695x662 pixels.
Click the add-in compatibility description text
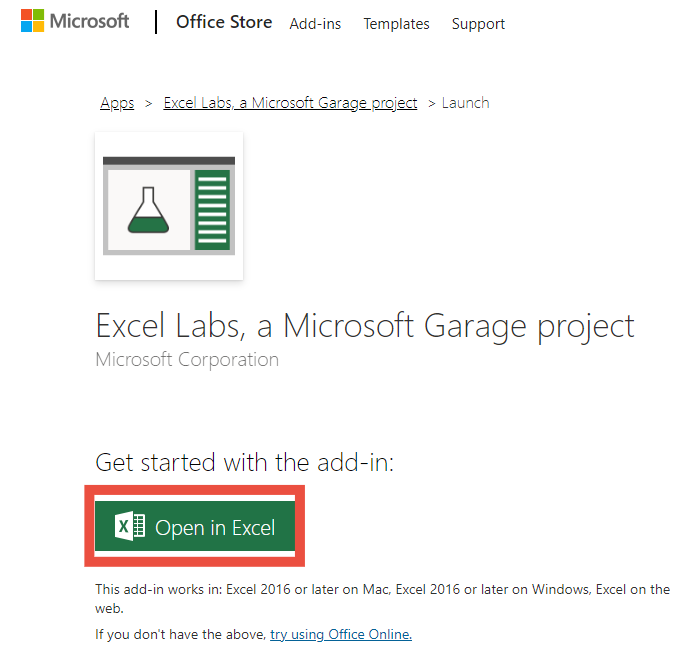click(x=382, y=598)
